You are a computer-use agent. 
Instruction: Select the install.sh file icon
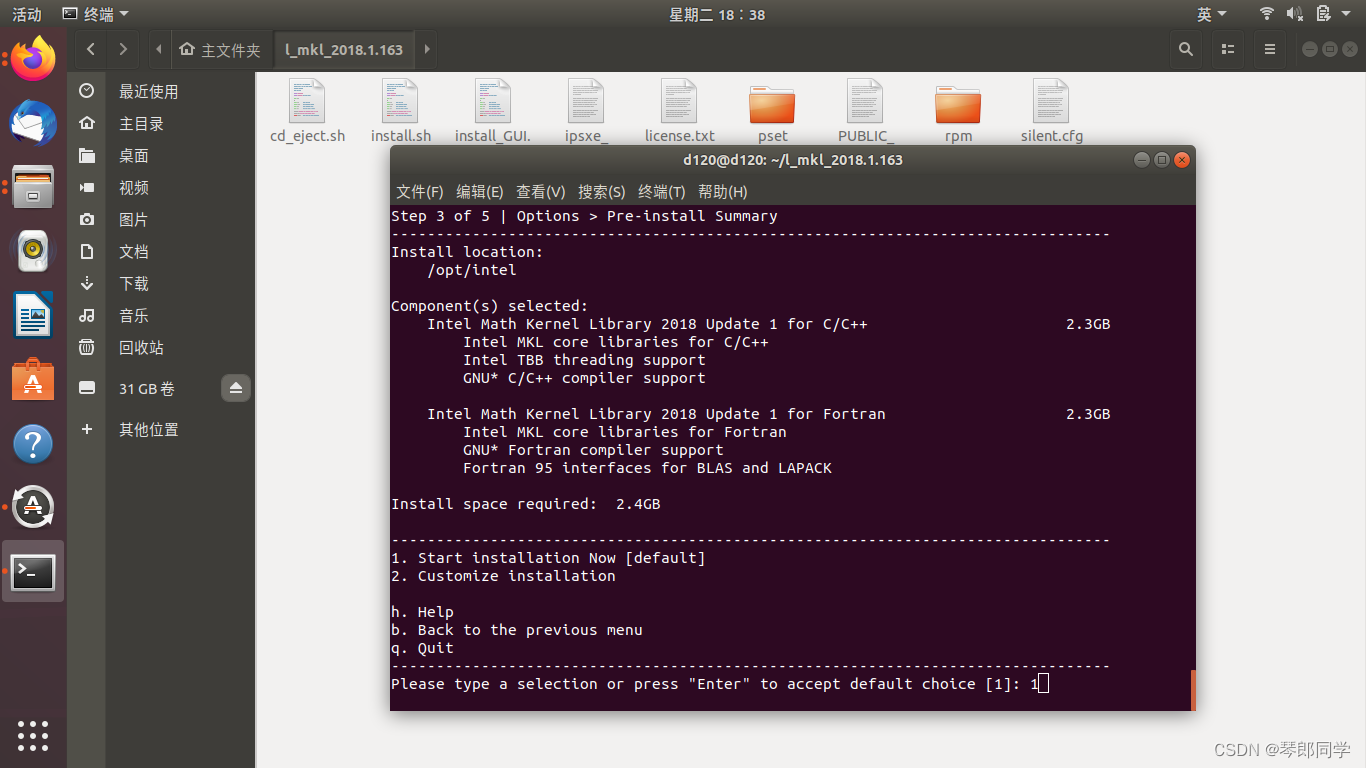point(400,101)
